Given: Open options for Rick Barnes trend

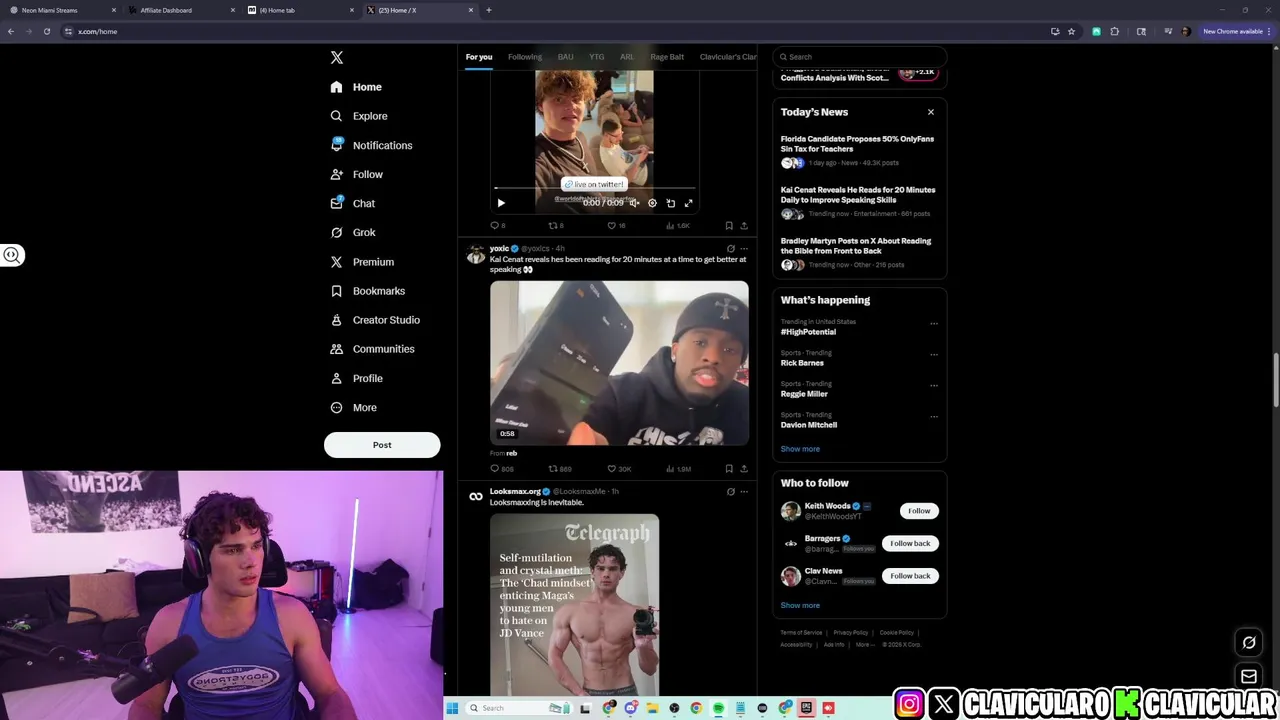Looking at the screenshot, I should [x=934, y=354].
